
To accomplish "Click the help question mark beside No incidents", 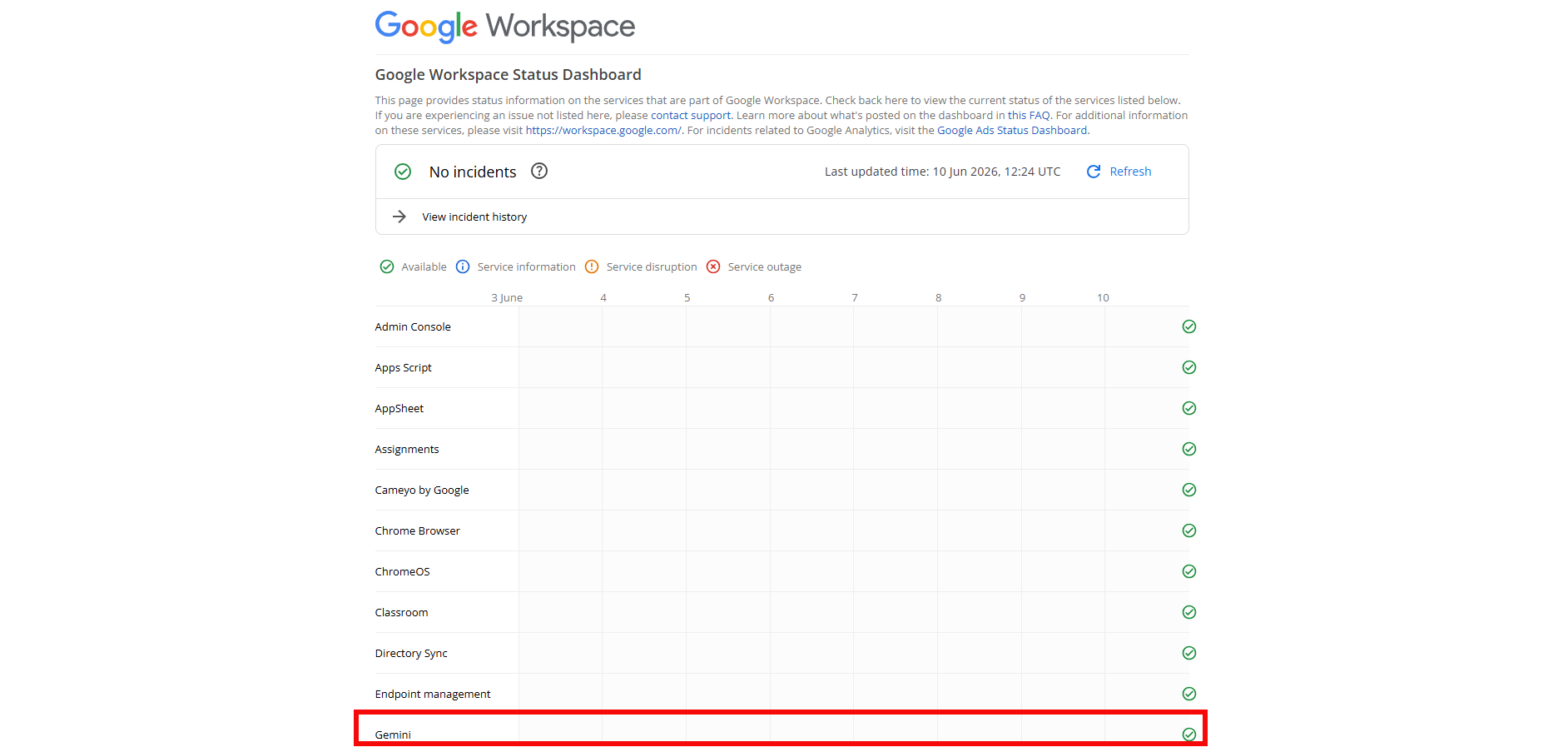I will (539, 171).
